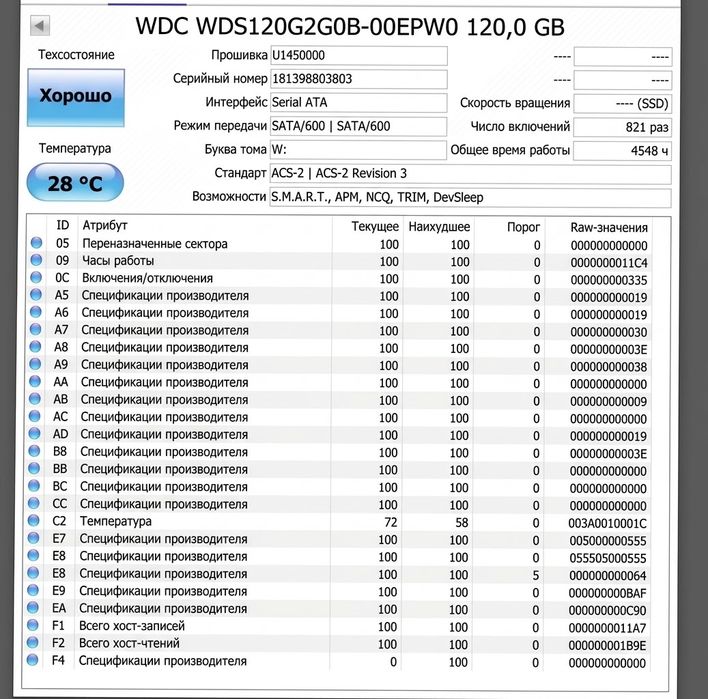Click the Интерфейс field showing Serial ATA
The width and height of the screenshot is (708, 699).
359,103
